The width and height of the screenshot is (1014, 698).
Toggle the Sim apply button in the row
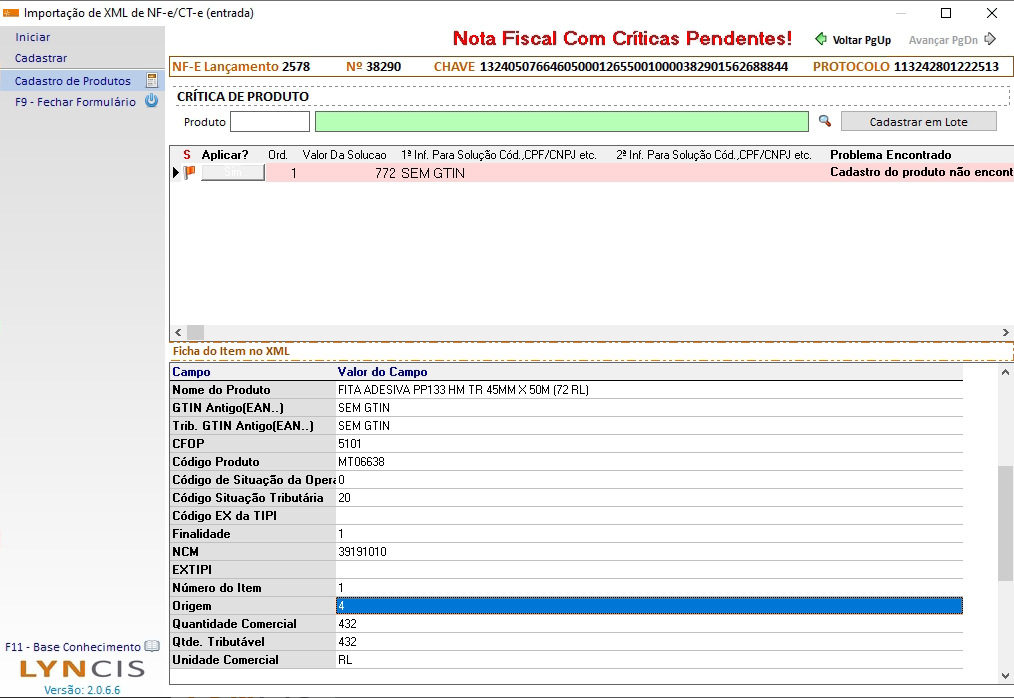point(232,173)
